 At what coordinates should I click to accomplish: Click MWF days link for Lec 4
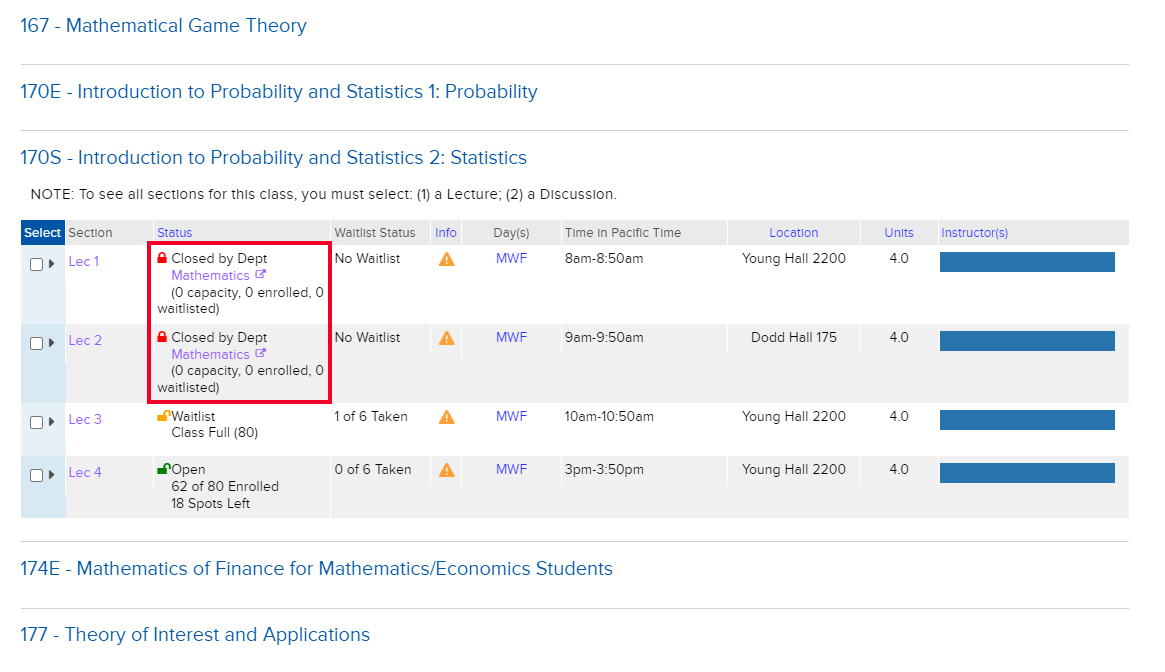click(511, 469)
